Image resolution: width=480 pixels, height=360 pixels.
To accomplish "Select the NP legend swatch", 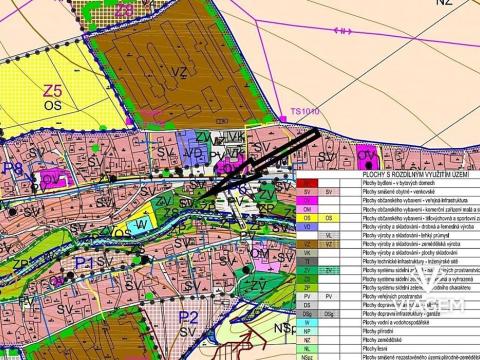I will (307, 331).
